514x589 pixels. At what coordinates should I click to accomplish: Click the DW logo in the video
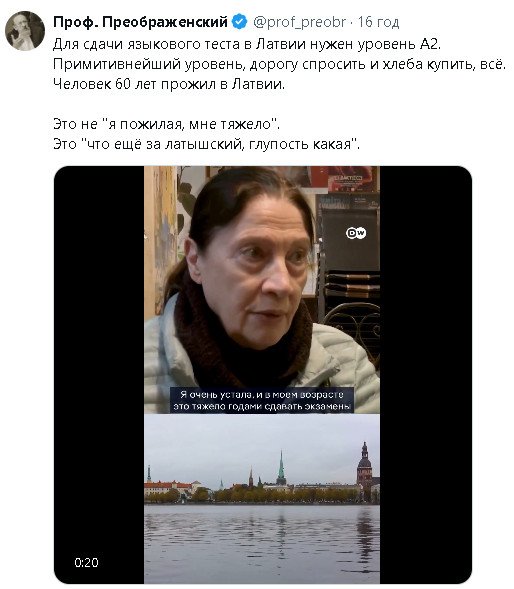pos(355,233)
